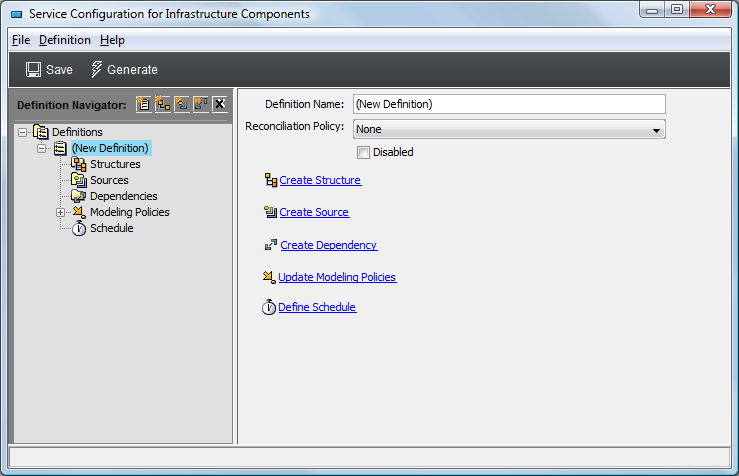Select the Definitions root folder icon
This screenshot has height=476, width=739.
pos(41,132)
